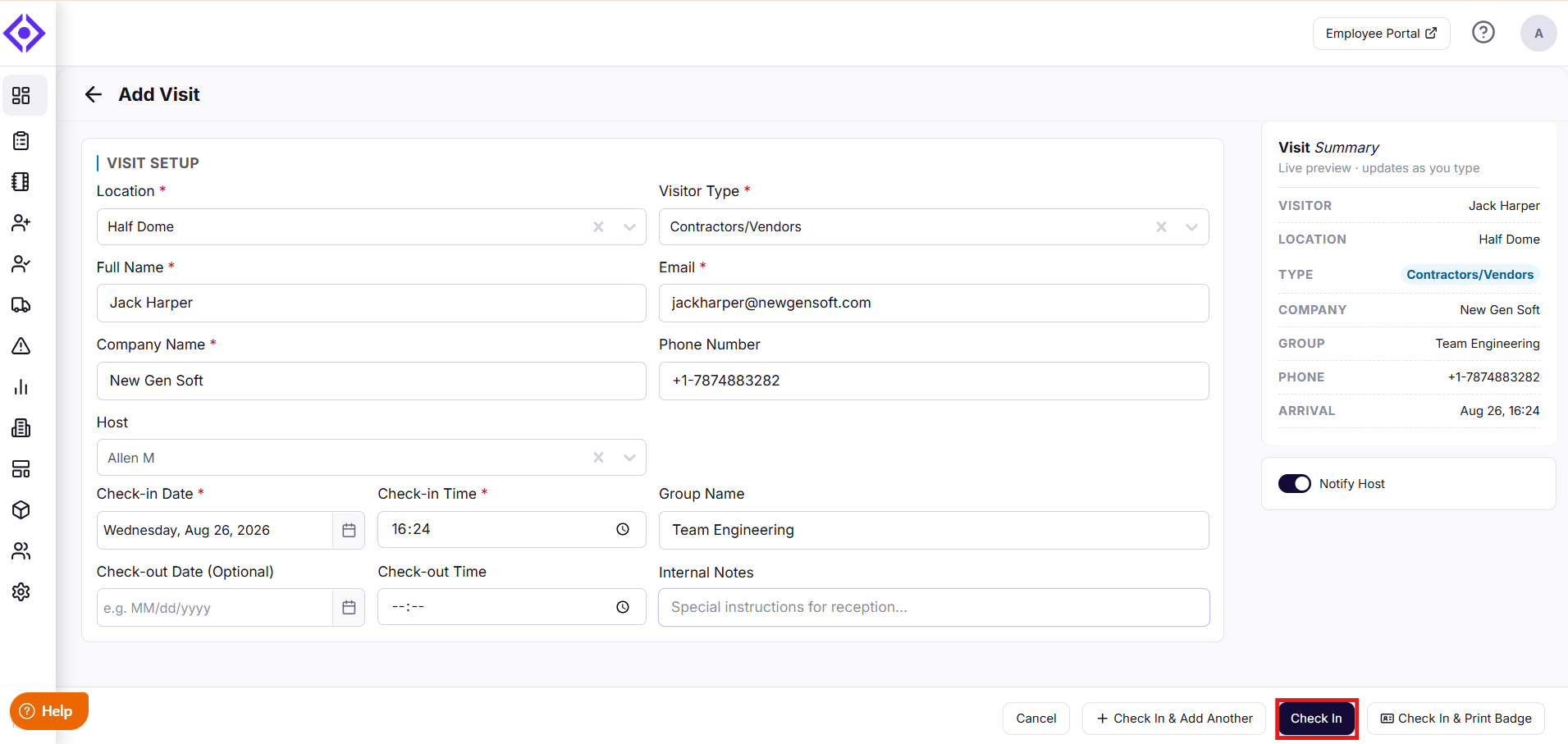This screenshot has height=744, width=1568.
Task: Click the empty Check-out Time value
Action: (x=408, y=607)
